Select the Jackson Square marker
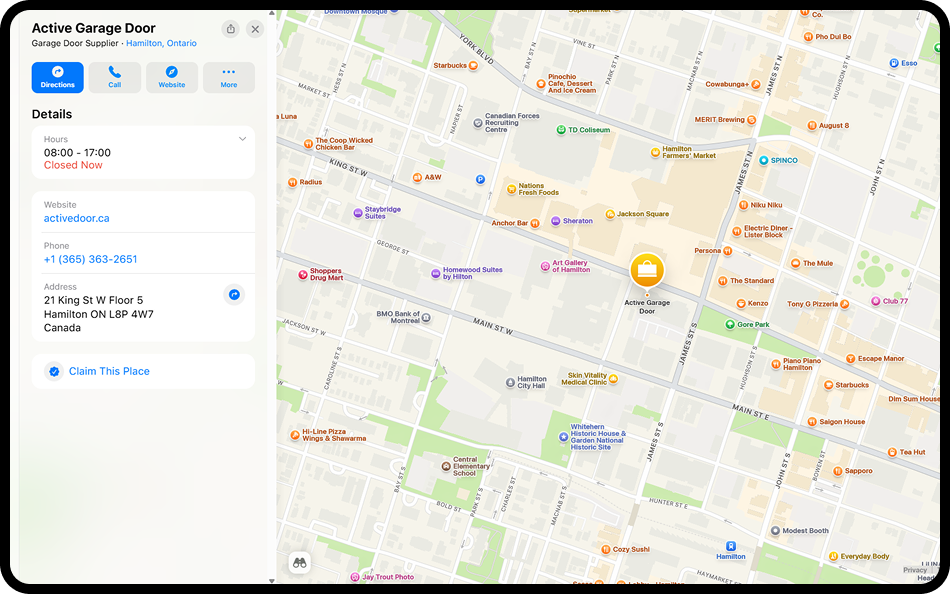 (610, 214)
